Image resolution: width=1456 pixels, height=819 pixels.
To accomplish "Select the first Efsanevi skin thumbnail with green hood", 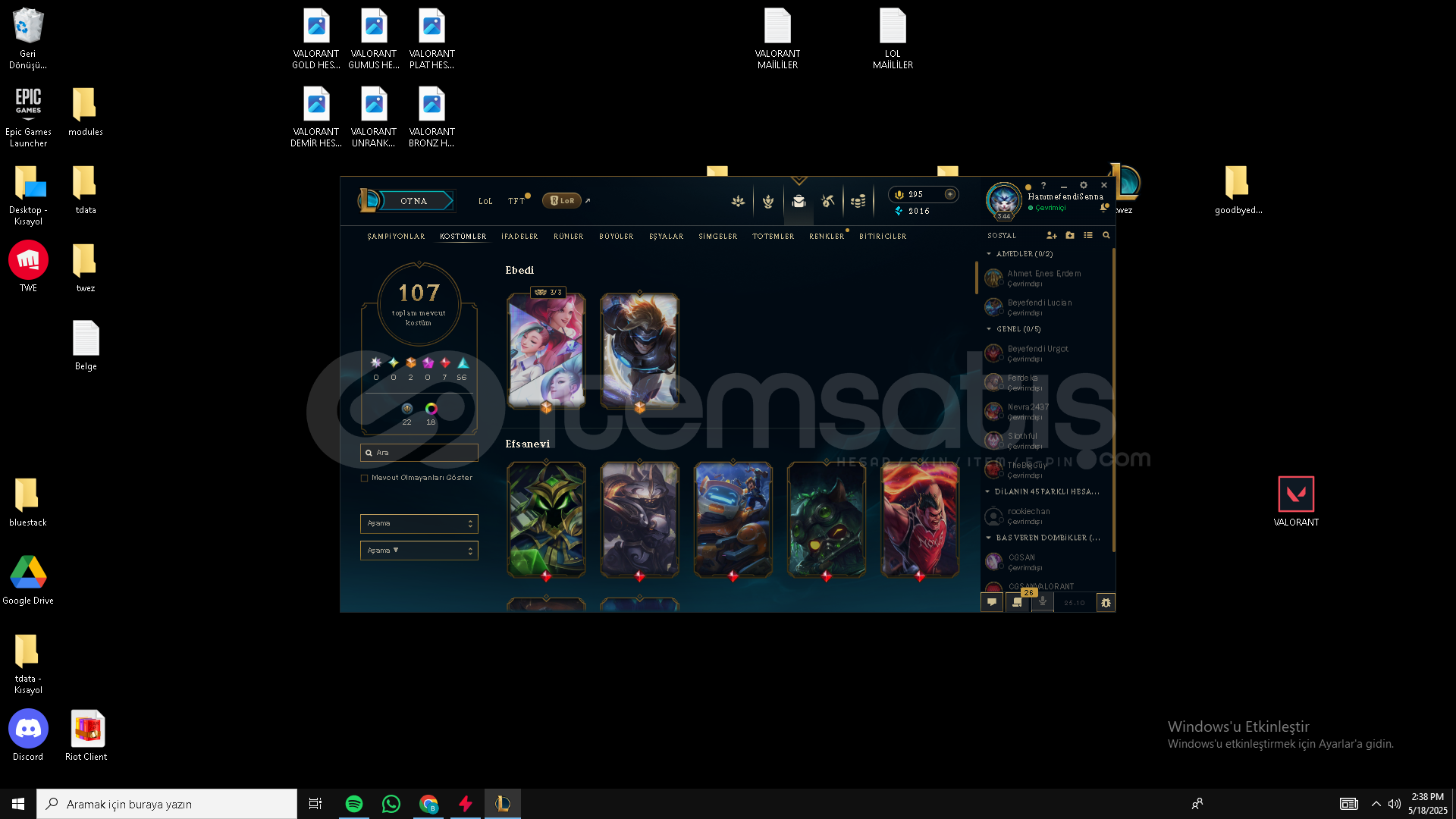I will [546, 519].
